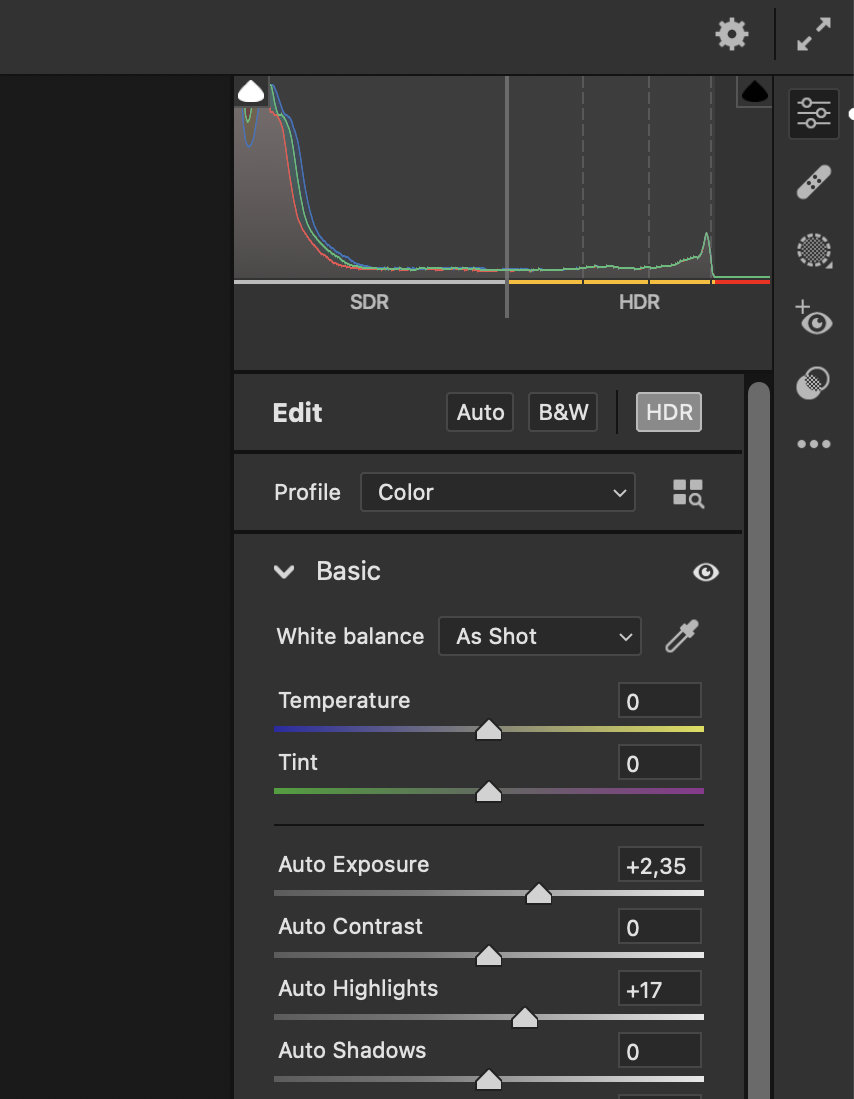The image size is (854, 1099).
Task: Toggle highlight clipping warning in histogram
Action: pos(754,92)
